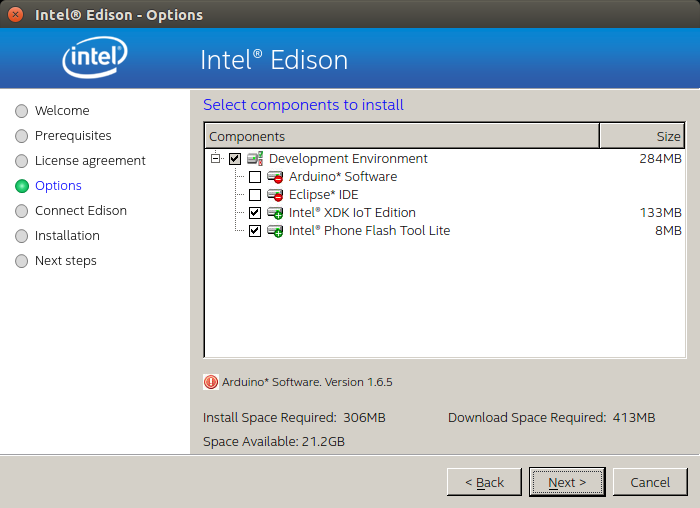Click the Options step label
This screenshot has width=700, height=508.
tap(58, 186)
